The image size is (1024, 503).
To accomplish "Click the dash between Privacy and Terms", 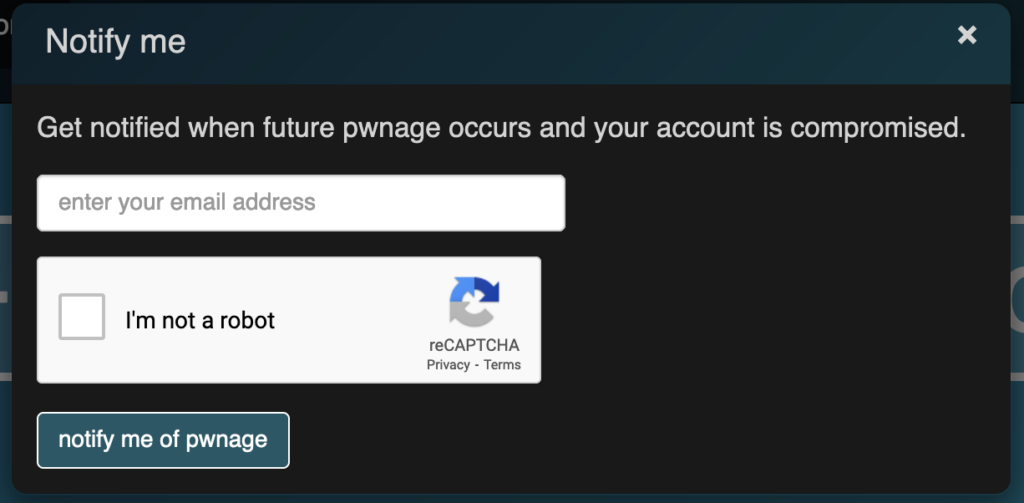I will tap(477, 365).
